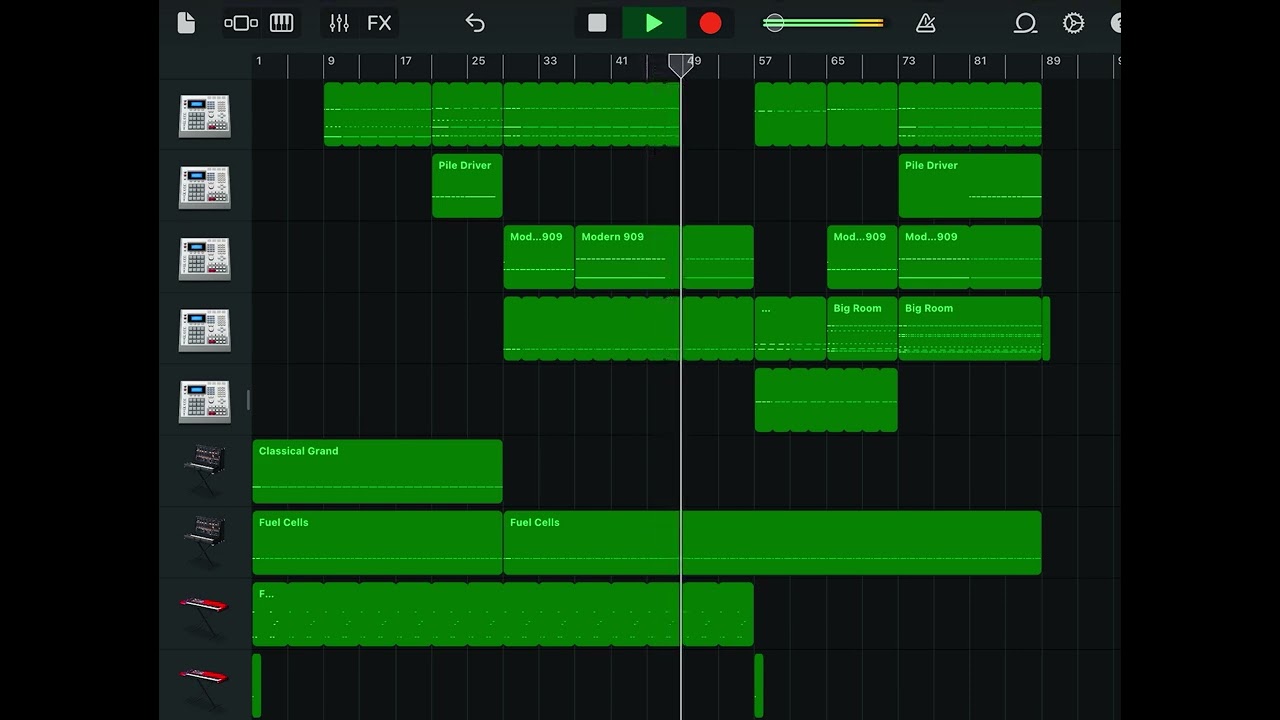Select the first drum machine track icon

coord(204,116)
